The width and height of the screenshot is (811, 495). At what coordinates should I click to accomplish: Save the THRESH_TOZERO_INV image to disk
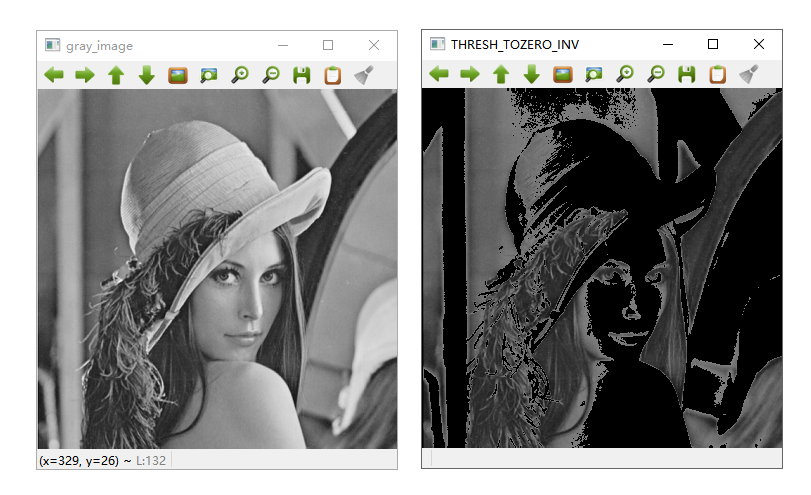(x=686, y=74)
